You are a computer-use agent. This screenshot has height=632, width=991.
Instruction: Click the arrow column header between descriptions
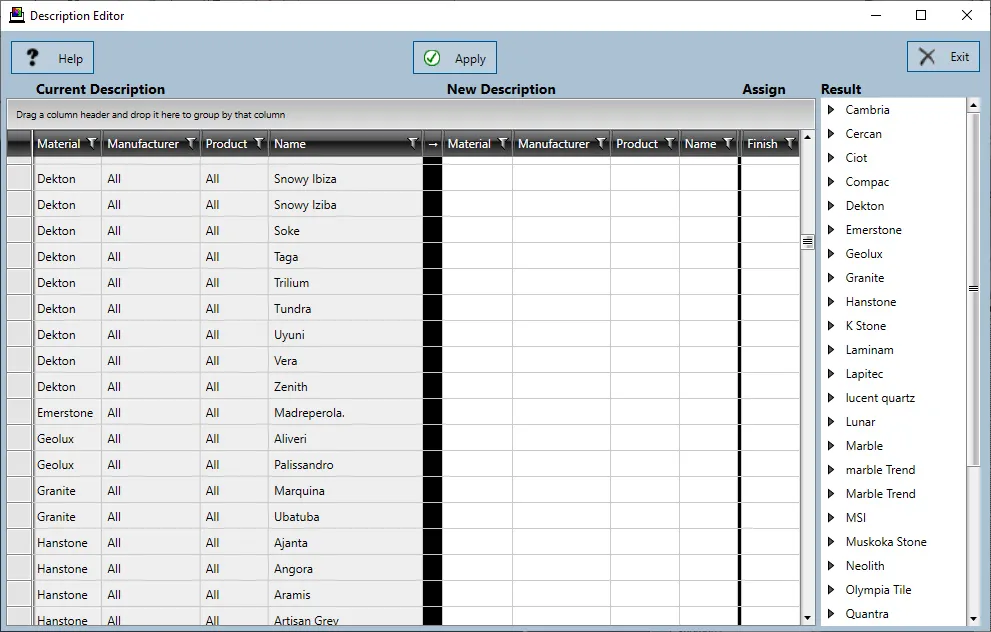432,144
